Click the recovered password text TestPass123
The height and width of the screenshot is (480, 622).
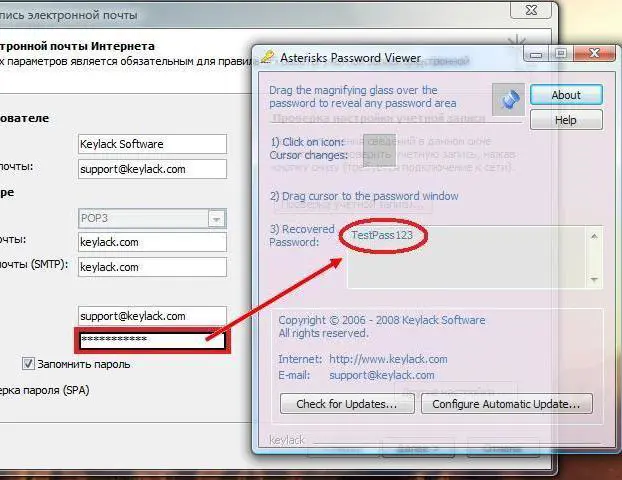pyautogui.click(x=382, y=235)
